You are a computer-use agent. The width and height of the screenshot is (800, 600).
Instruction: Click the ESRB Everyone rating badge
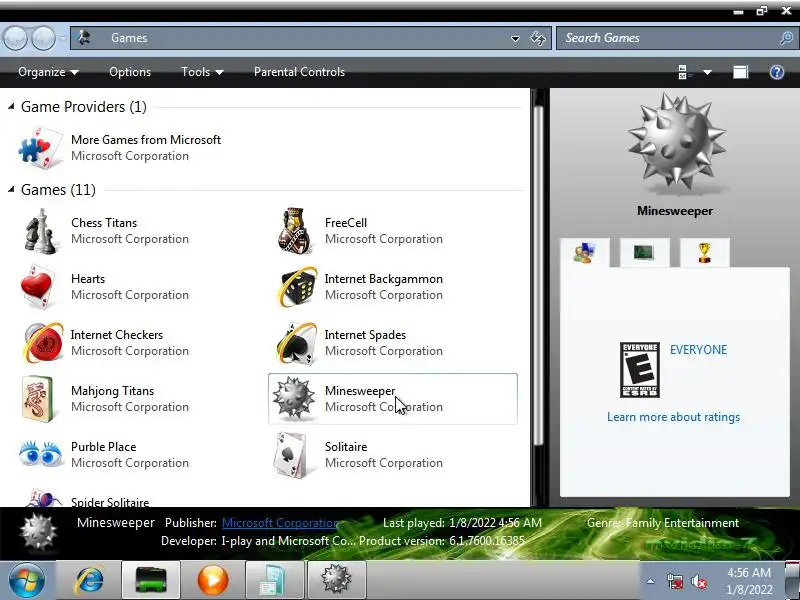coord(640,370)
